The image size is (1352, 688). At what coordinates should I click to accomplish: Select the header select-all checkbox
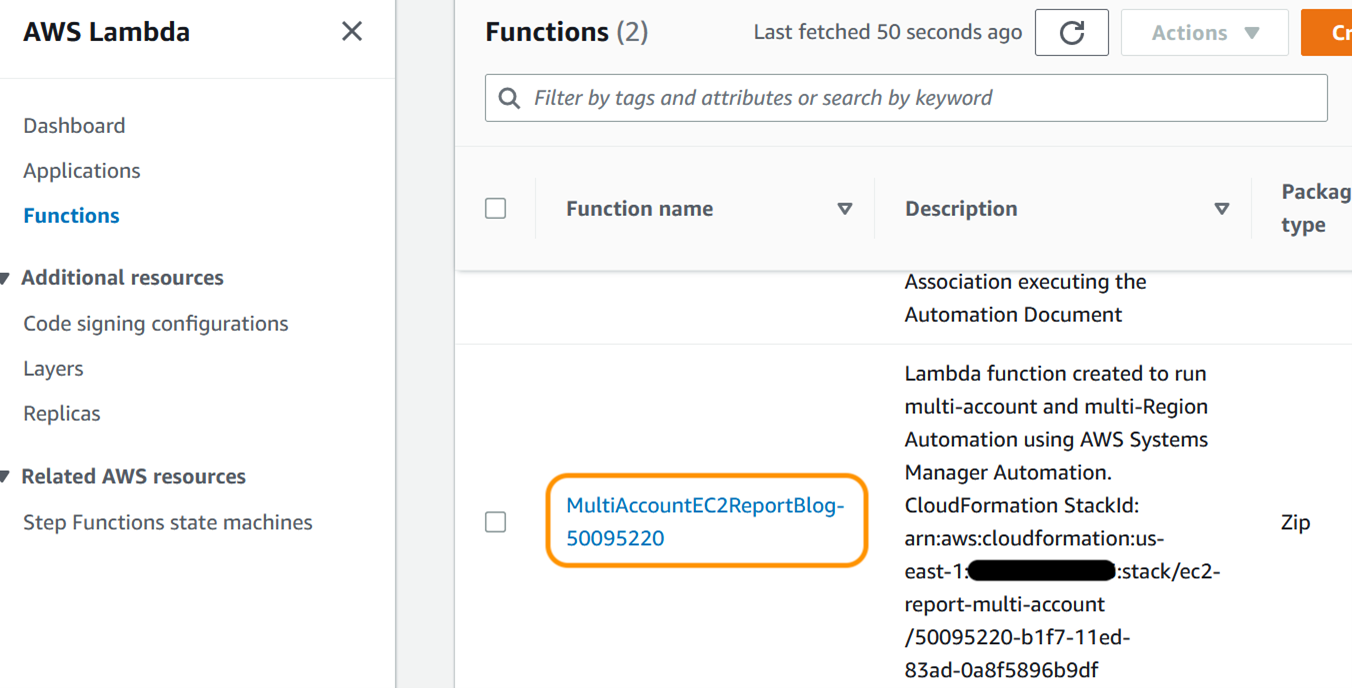tap(495, 207)
